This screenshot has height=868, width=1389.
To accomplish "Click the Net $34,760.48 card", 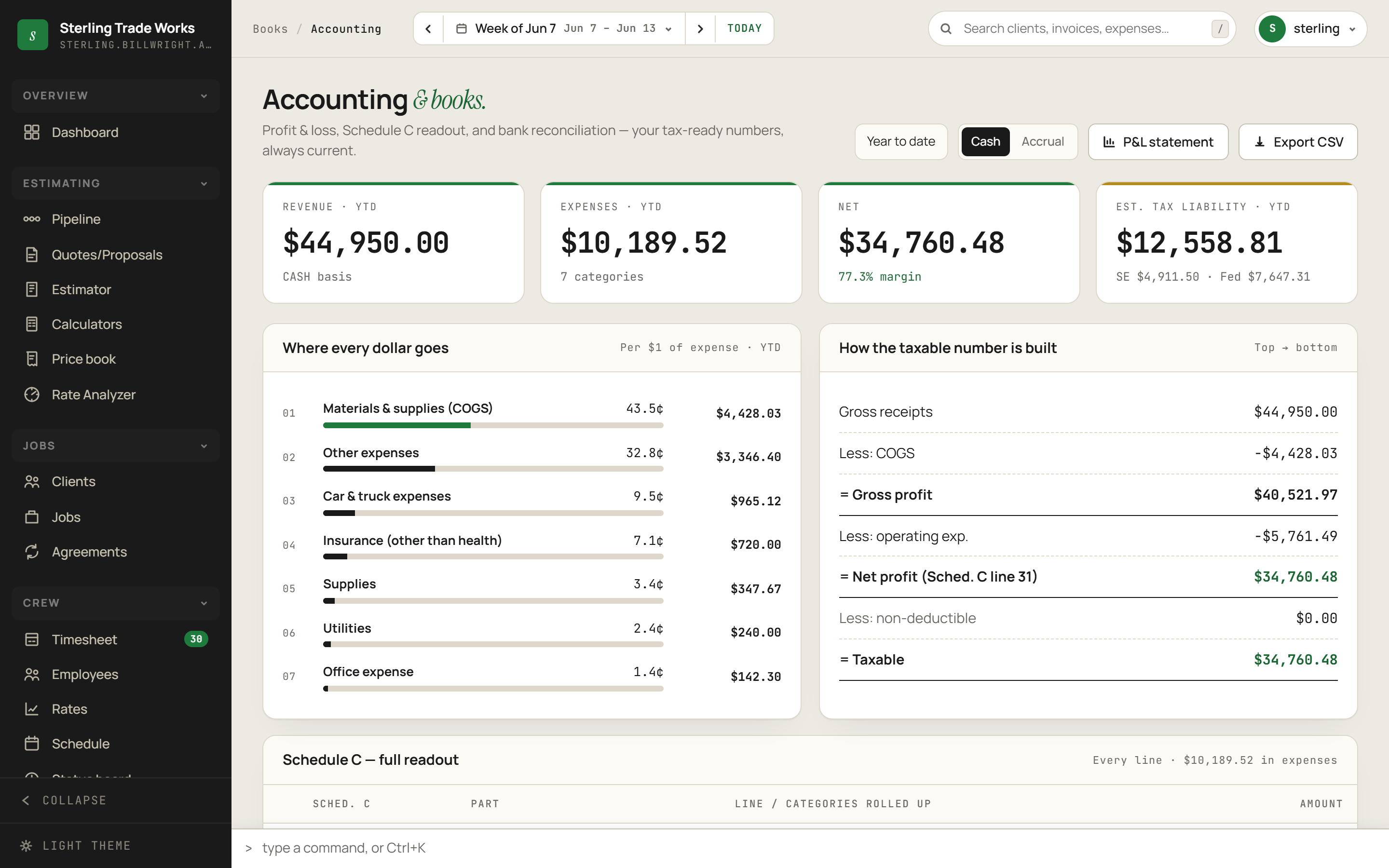I will click(949, 243).
